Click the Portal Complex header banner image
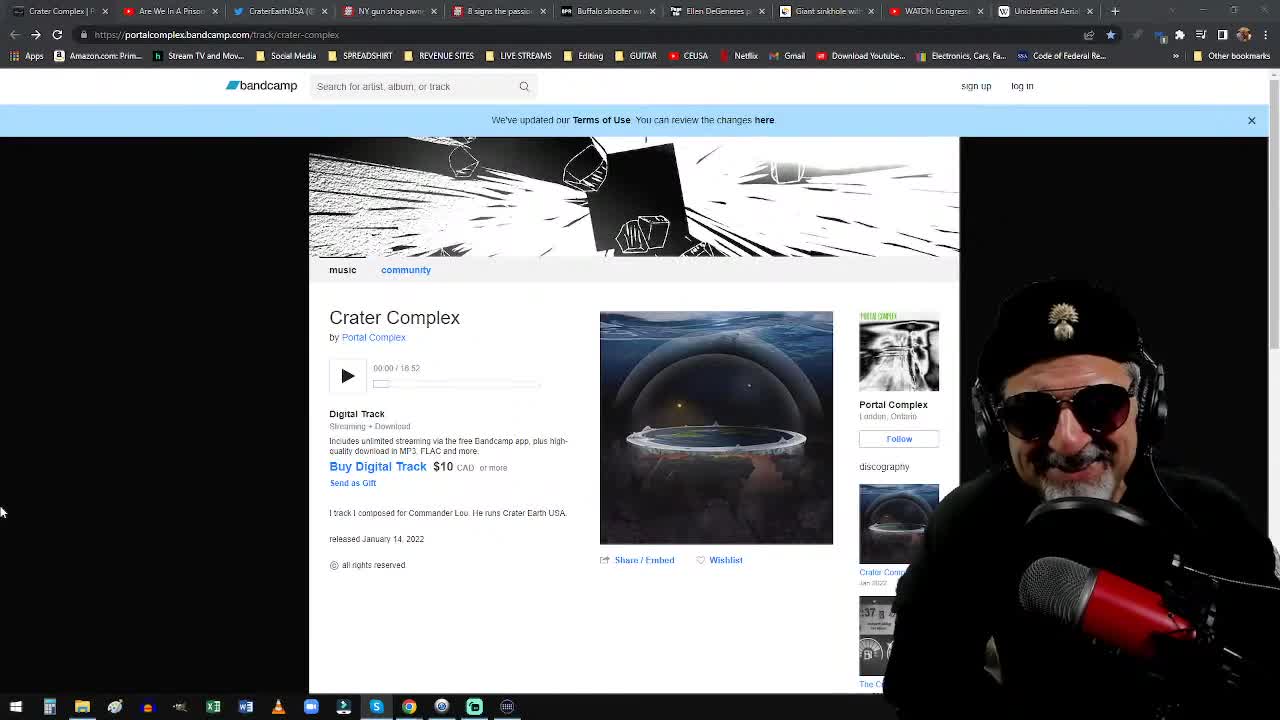This screenshot has width=1280, height=720. (x=634, y=197)
